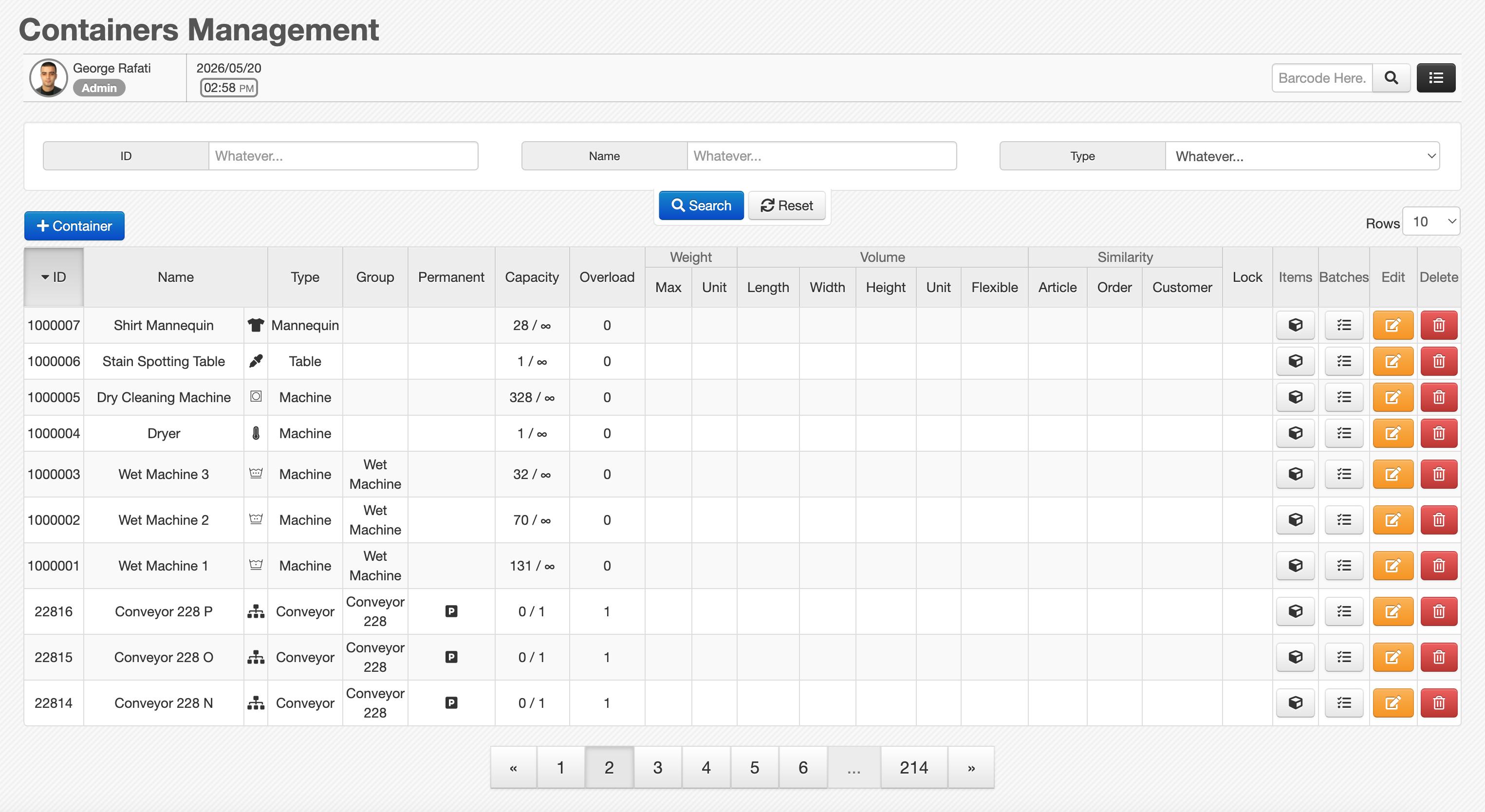Delete Wet Machine 2 container
This screenshot has height=812, width=1485.
tap(1439, 520)
